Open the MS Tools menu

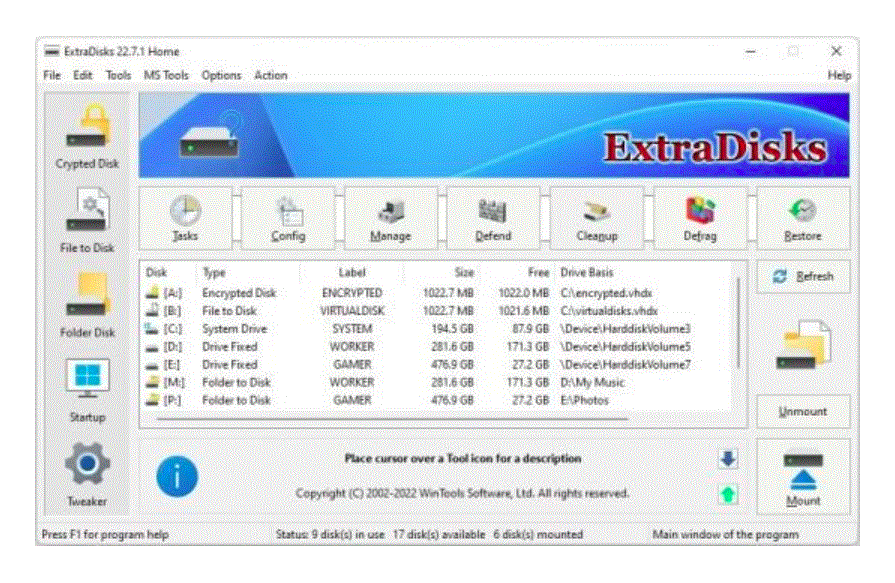pyautogui.click(x=166, y=75)
